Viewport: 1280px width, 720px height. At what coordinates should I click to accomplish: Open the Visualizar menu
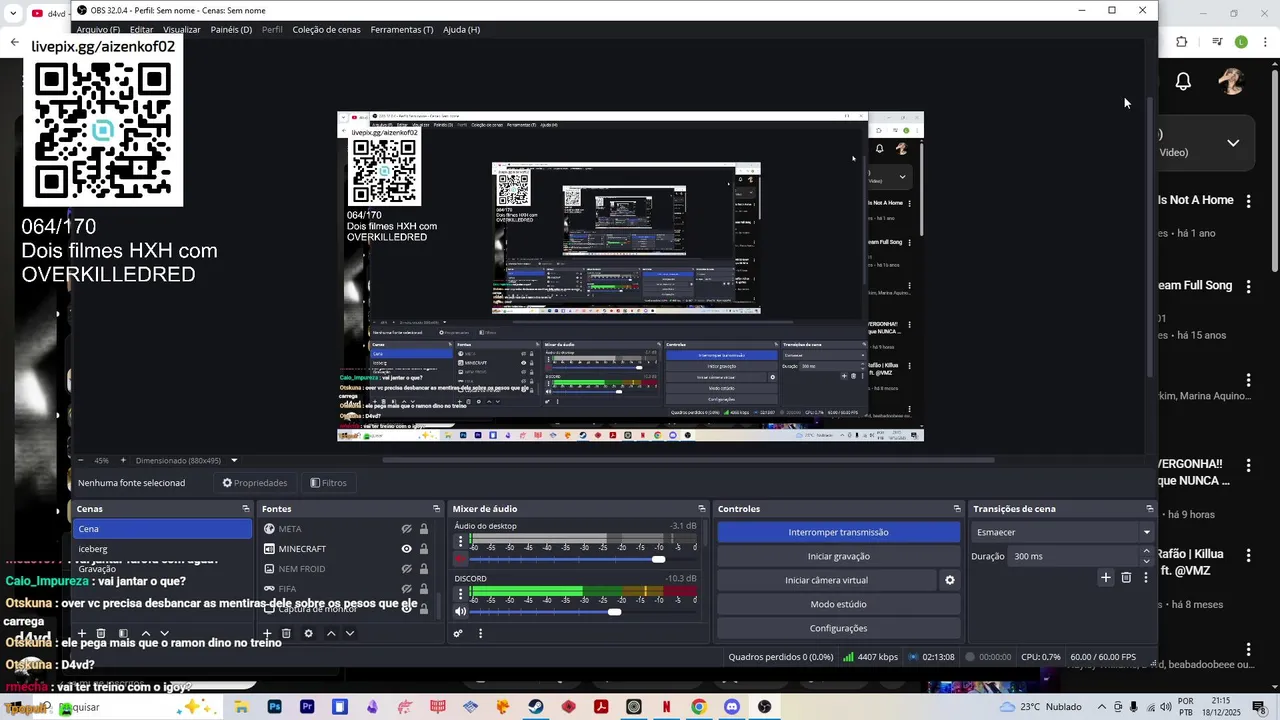coord(182,30)
